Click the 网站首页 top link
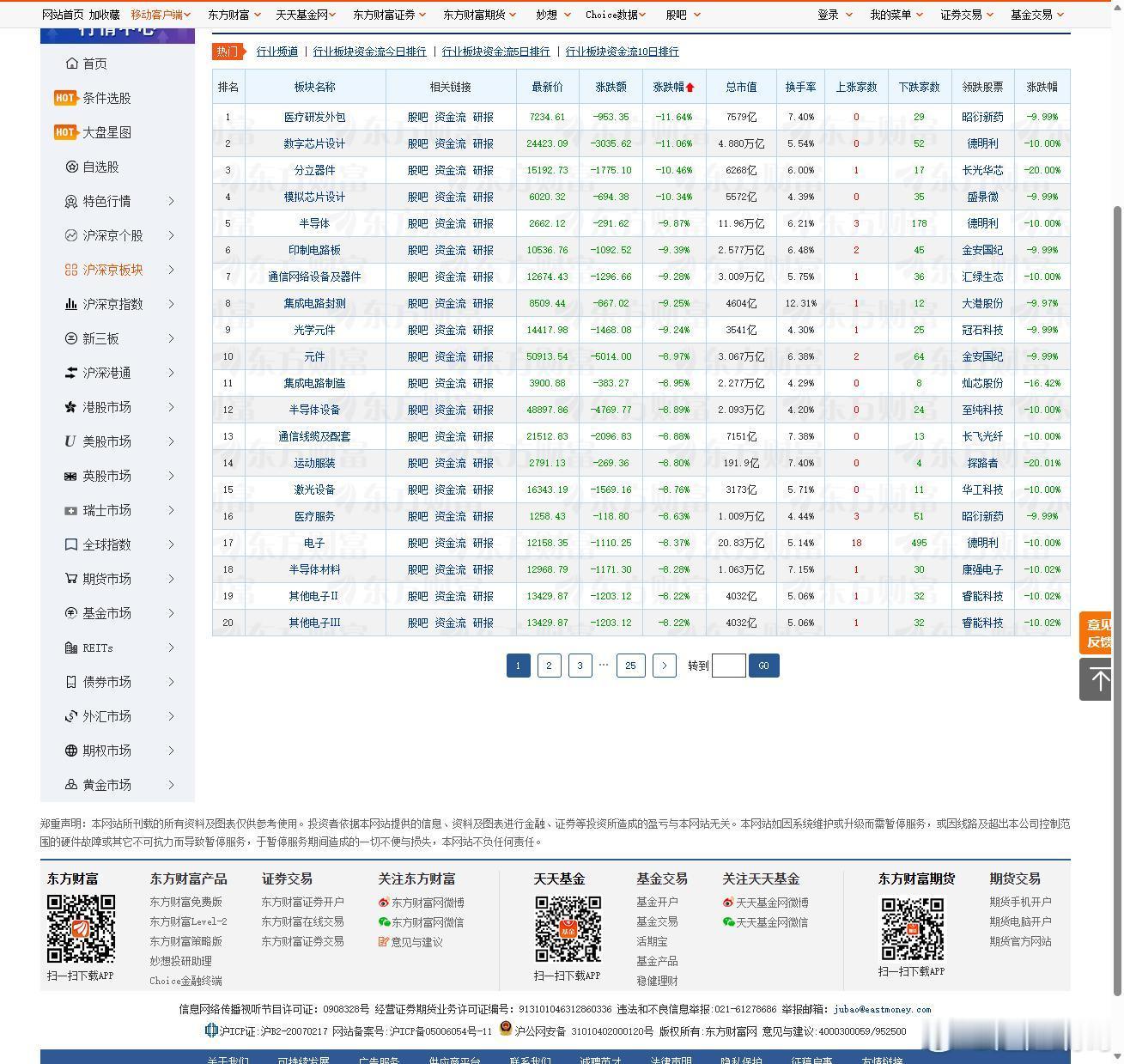This screenshot has width=1124, height=1064. point(63,15)
